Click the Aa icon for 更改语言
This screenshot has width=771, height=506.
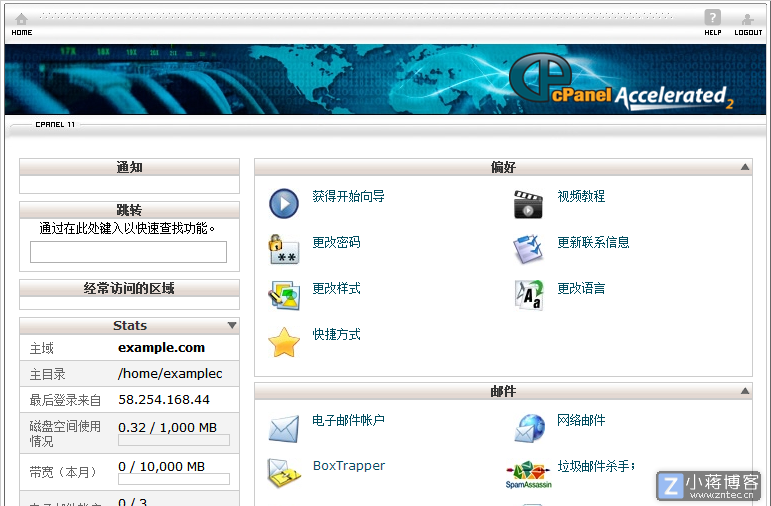(x=529, y=295)
